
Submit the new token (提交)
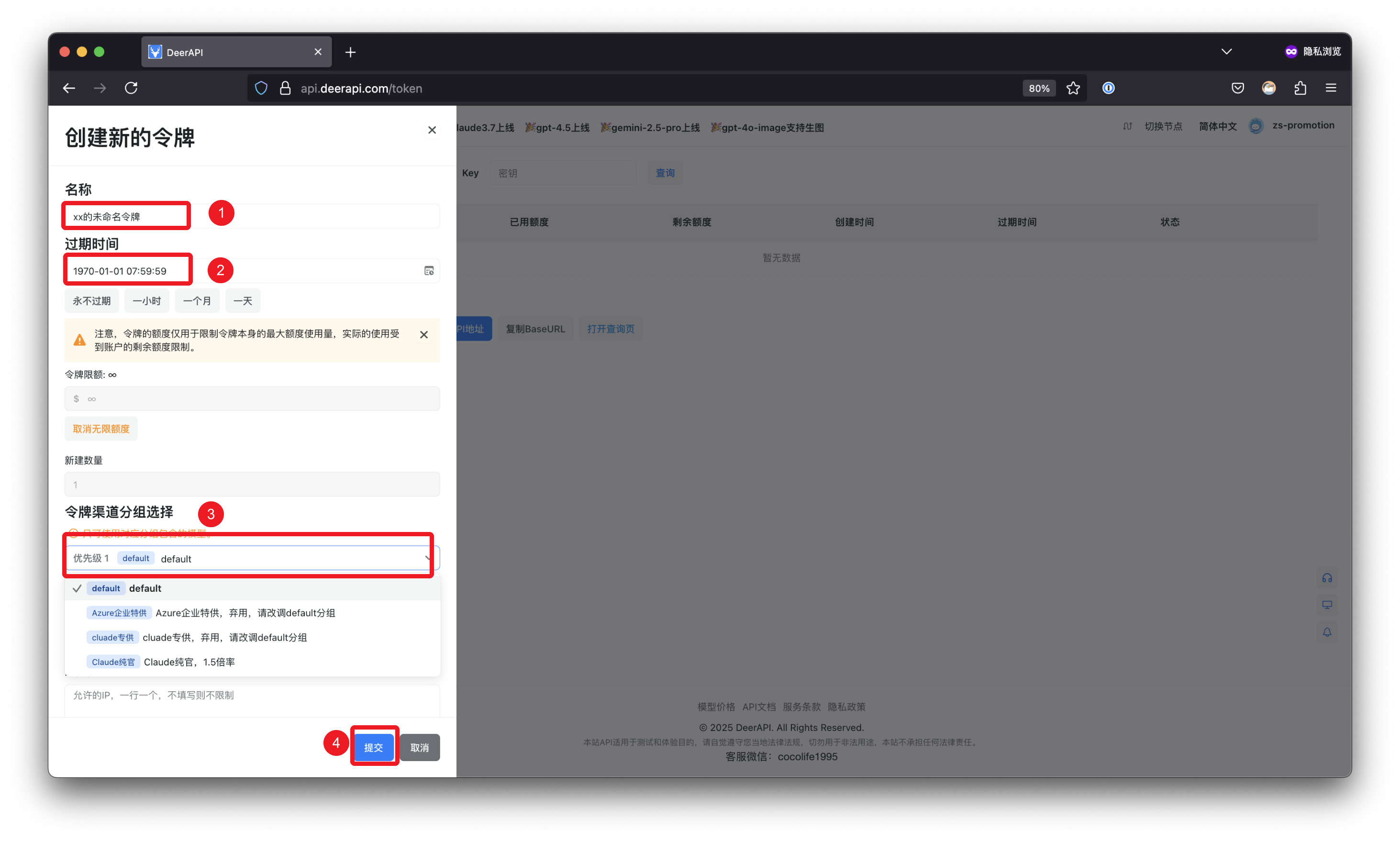[374, 748]
